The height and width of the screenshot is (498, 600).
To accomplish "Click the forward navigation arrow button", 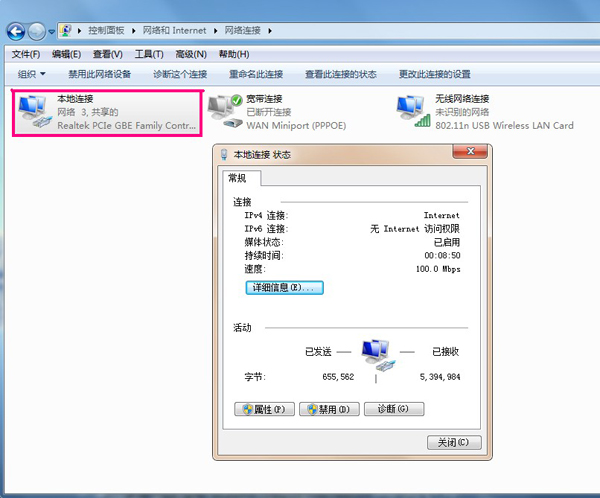I will click(x=38, y=31).
